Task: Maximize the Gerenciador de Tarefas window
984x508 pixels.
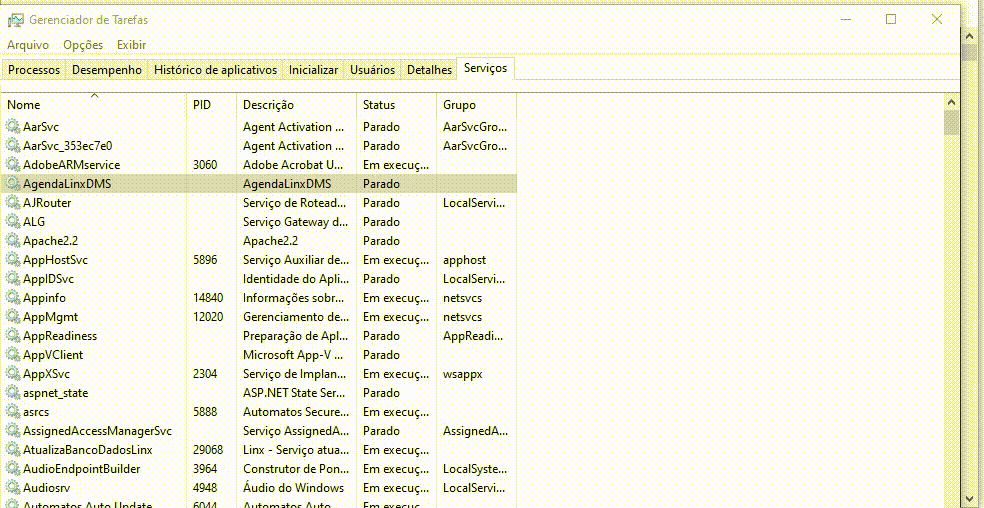Action: (890, 19)
